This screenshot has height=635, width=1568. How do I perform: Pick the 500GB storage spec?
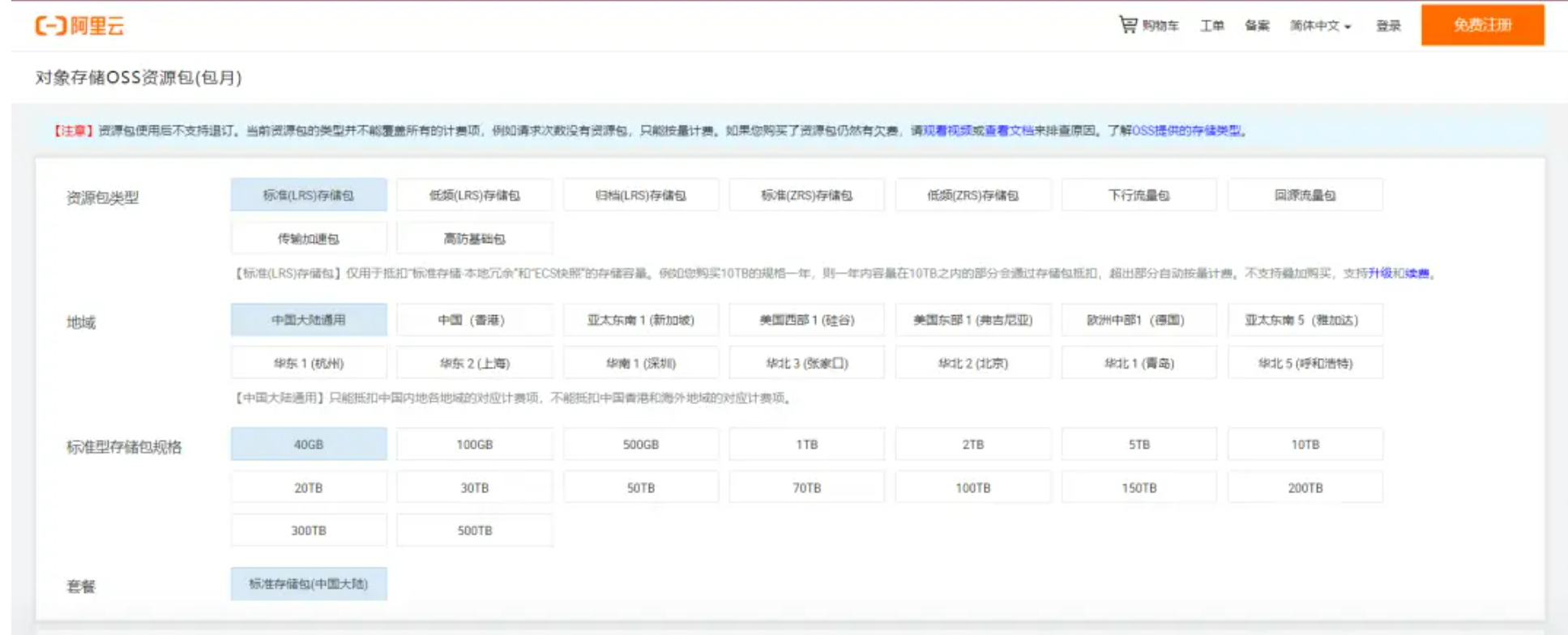click(x=641, y=445)
